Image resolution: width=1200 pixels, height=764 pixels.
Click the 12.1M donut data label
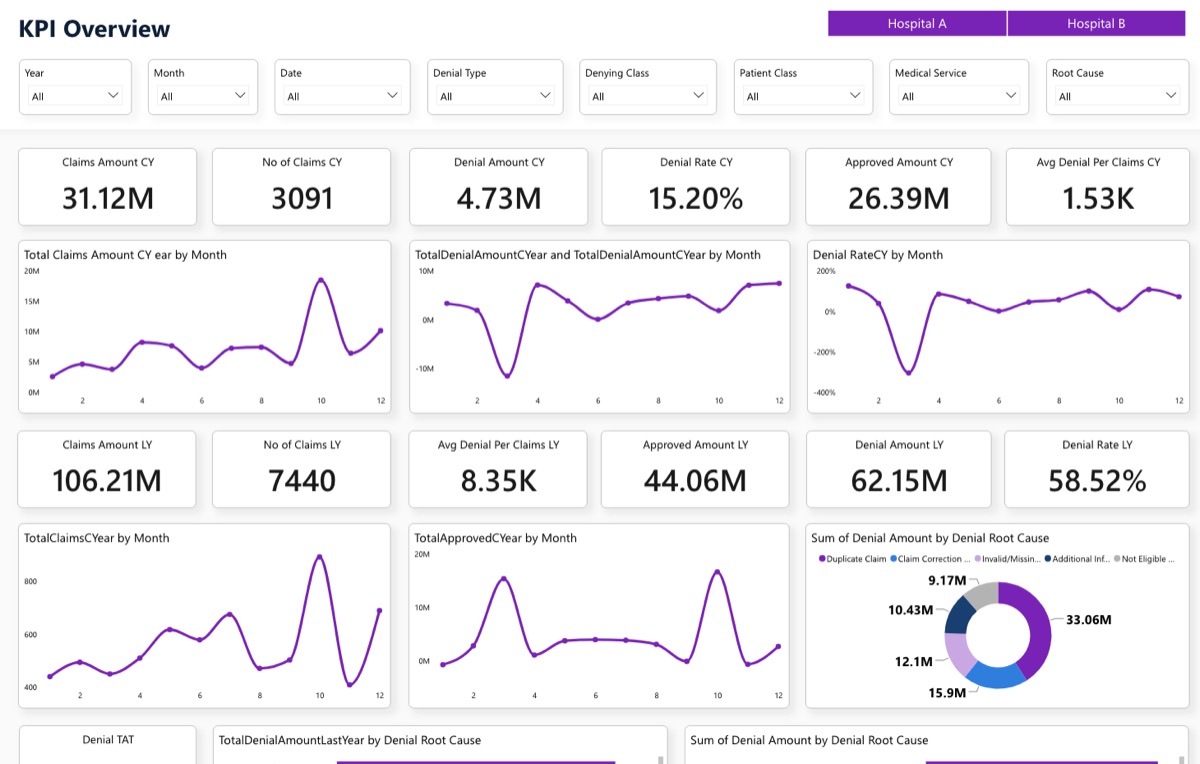[x=914, y=661]
